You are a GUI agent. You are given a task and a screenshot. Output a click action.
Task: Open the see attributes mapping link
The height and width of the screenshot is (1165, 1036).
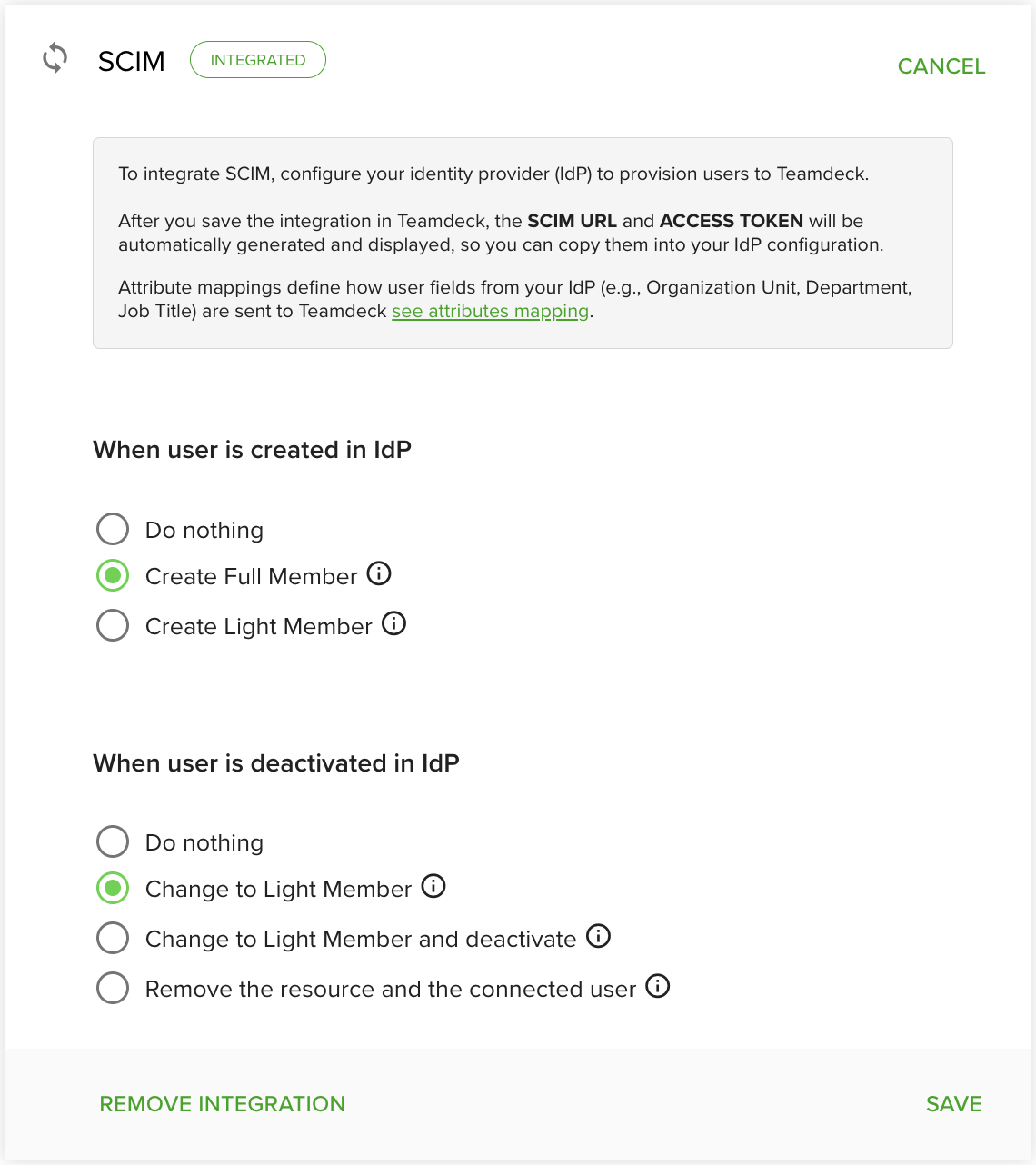pos(491,312)
